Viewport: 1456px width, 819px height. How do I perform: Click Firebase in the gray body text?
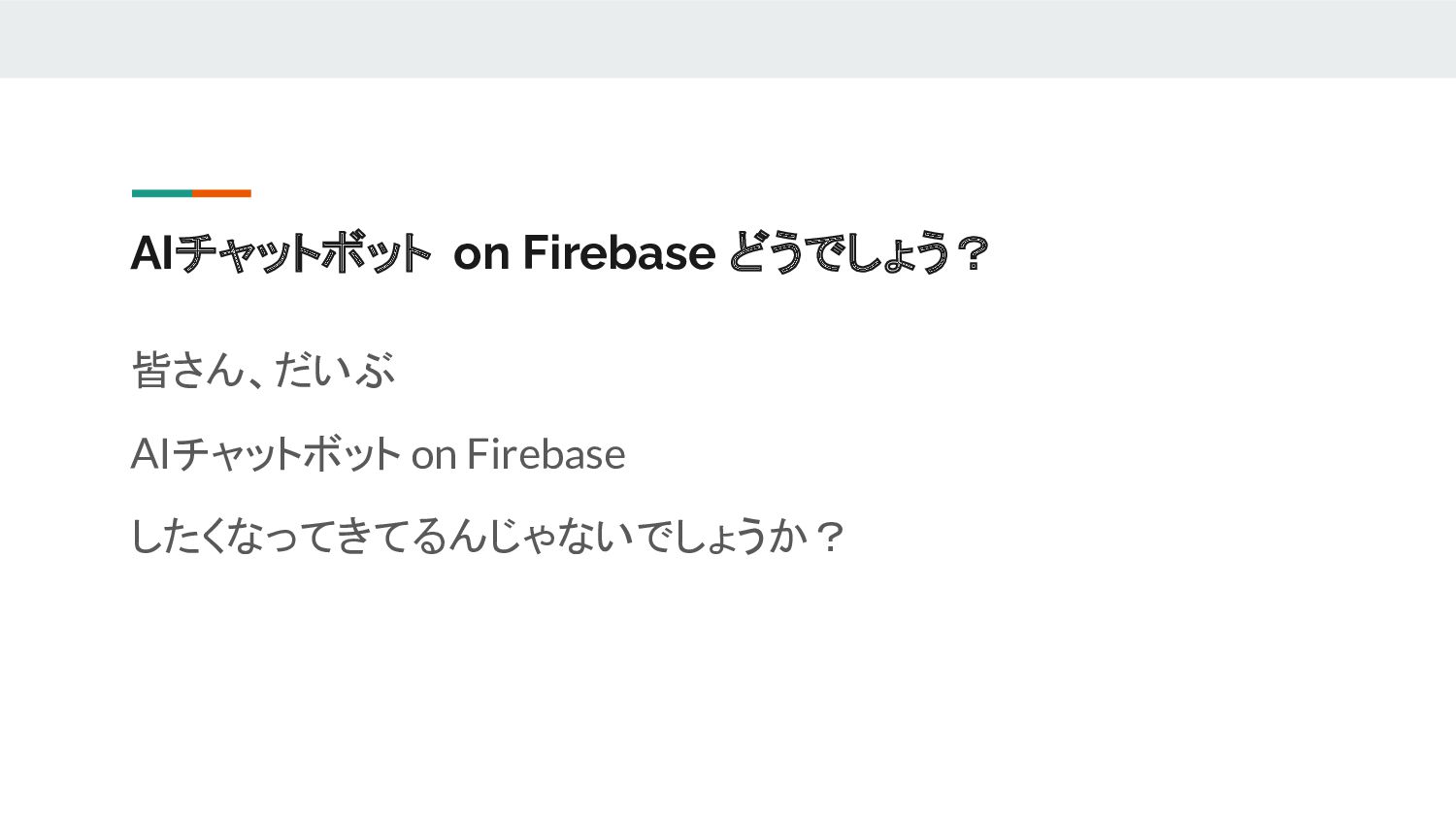click(546, 454)
